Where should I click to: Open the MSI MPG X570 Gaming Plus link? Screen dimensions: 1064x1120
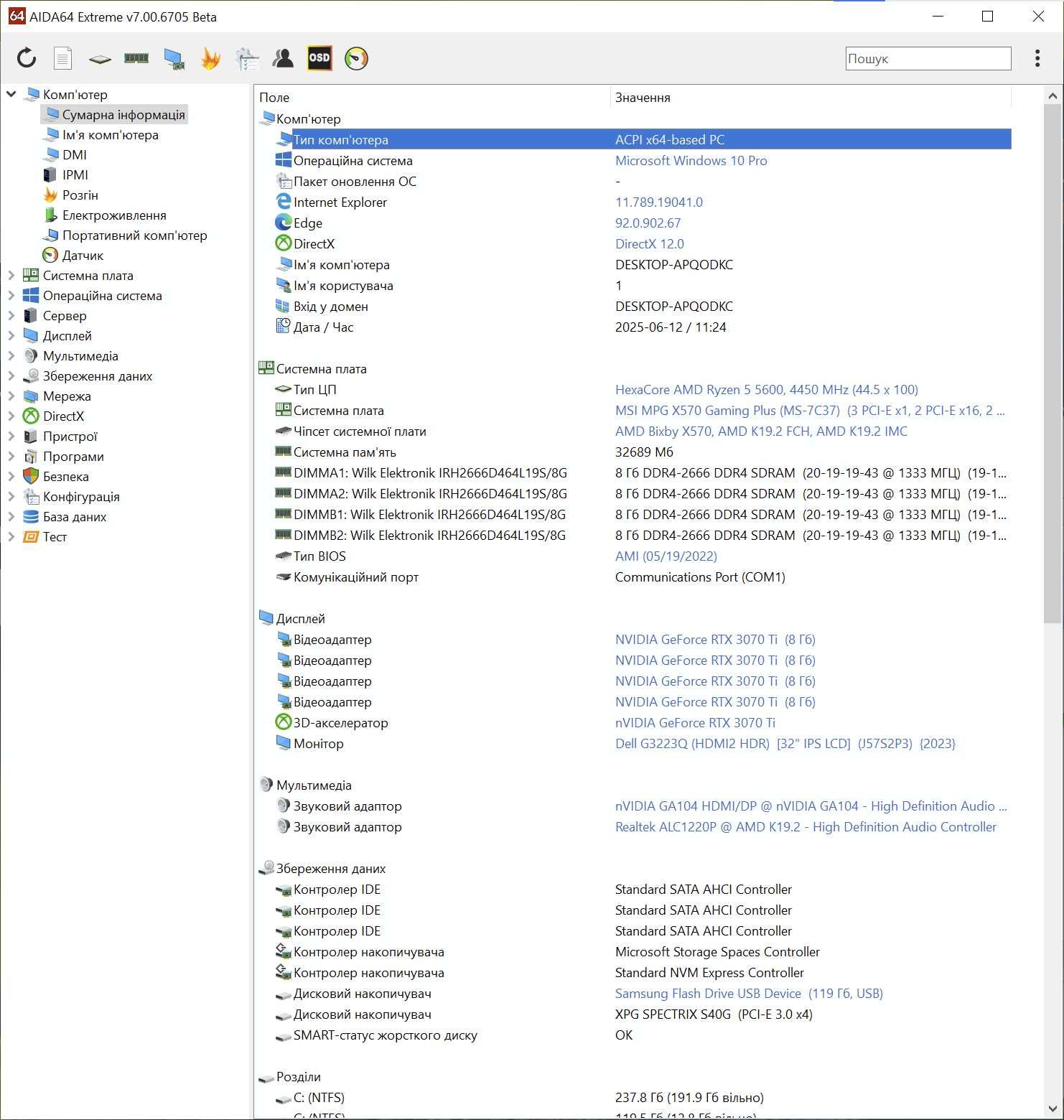click(810, 410)
